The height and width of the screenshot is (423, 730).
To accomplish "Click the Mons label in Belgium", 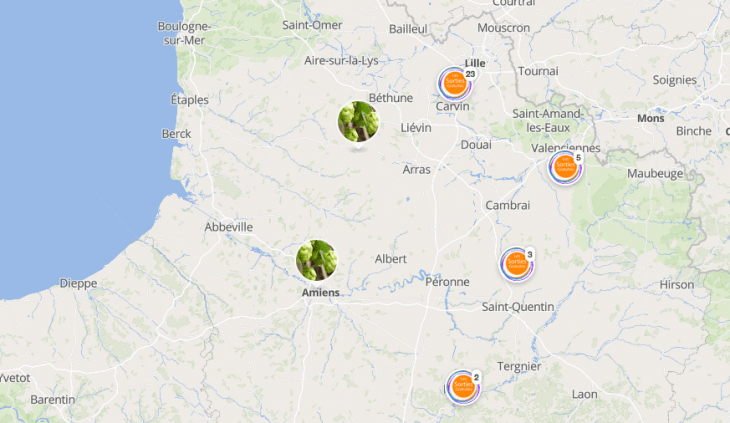I will [x=650, y=119].
